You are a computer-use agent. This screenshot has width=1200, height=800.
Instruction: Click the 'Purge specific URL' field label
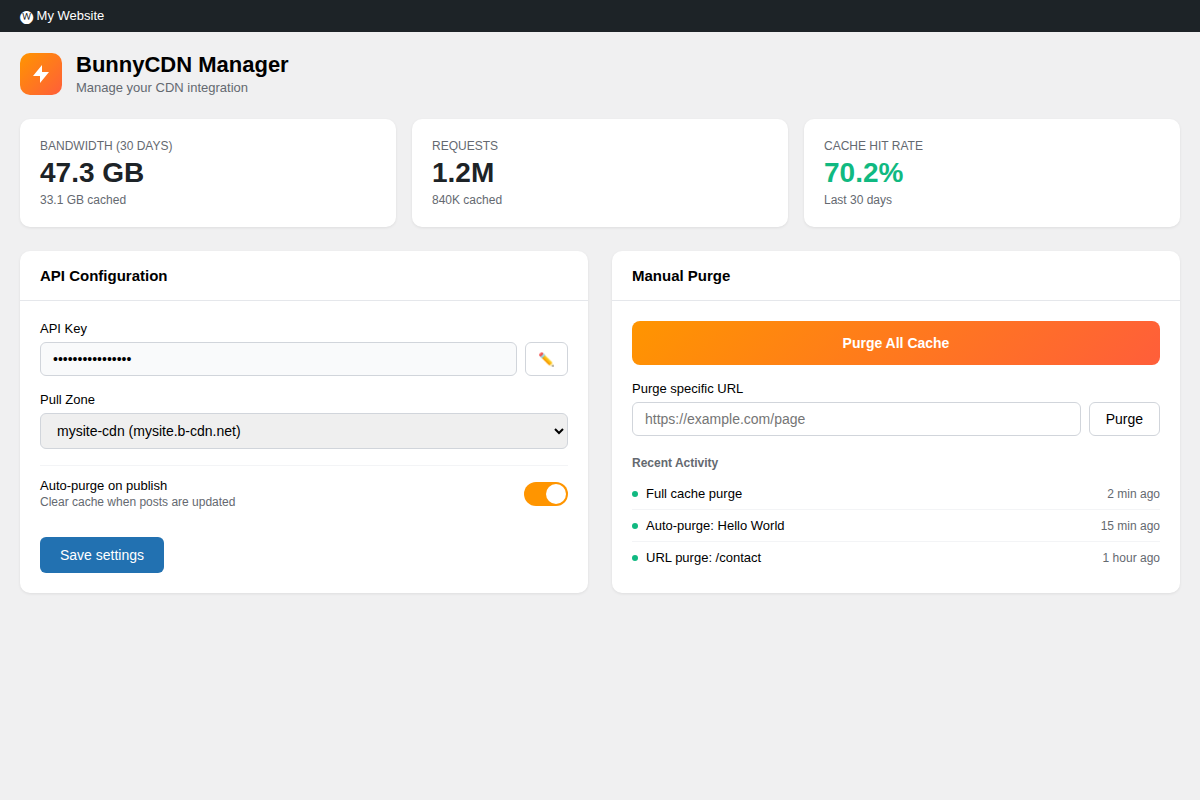688,389
